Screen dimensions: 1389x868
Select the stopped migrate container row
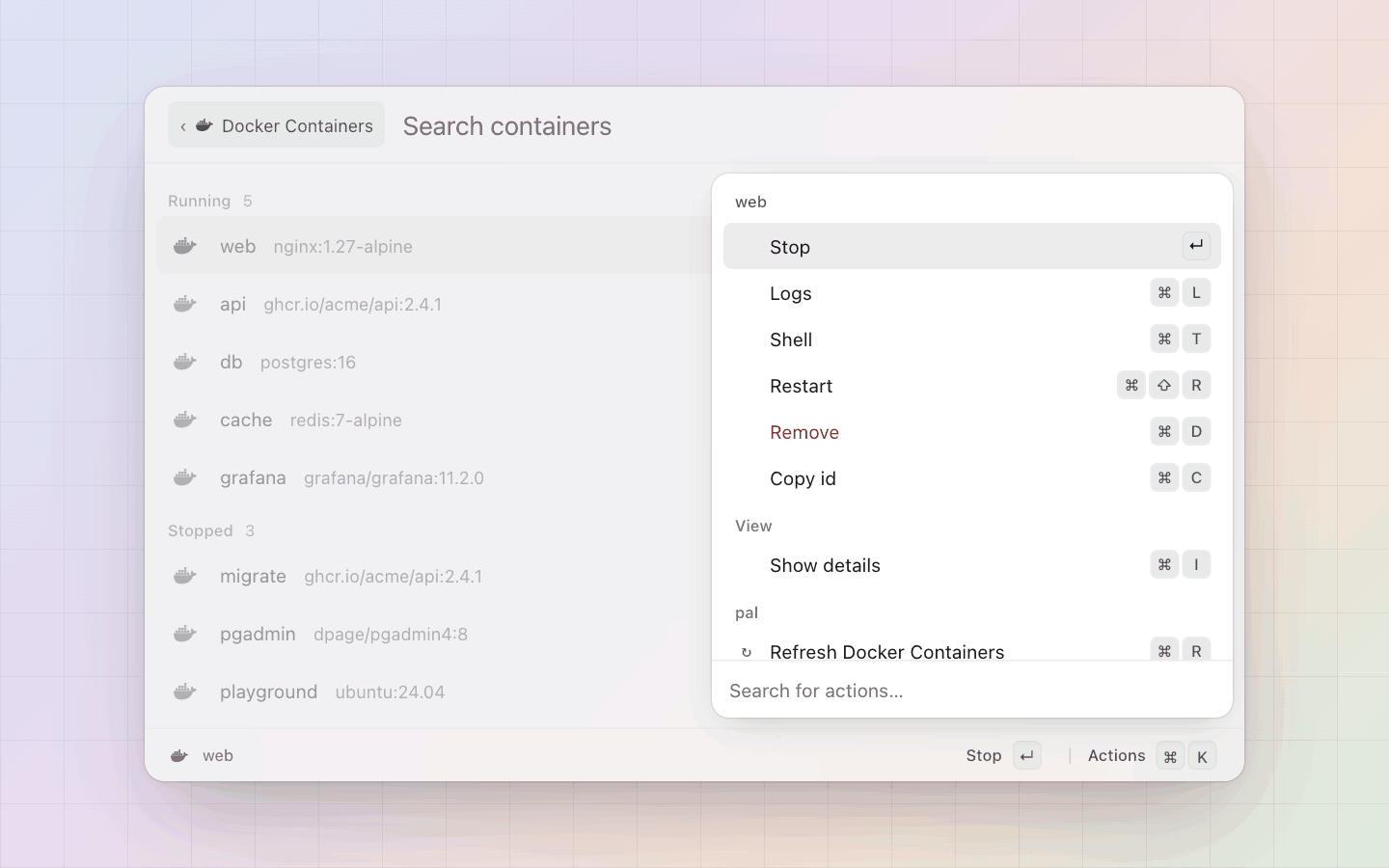[434, 577]
